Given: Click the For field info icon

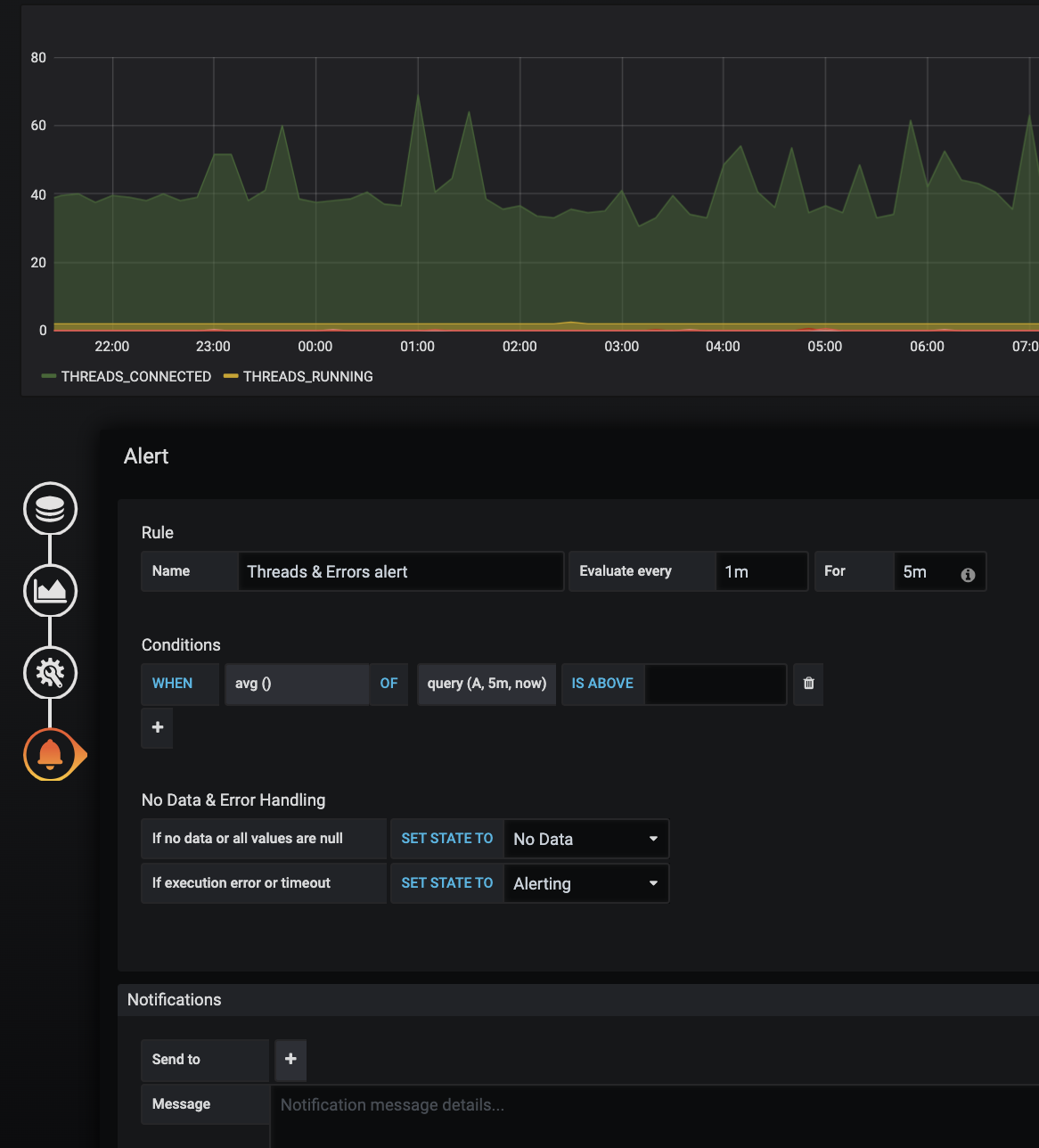Looking at the screenshot, I should (x=968, y=576).
